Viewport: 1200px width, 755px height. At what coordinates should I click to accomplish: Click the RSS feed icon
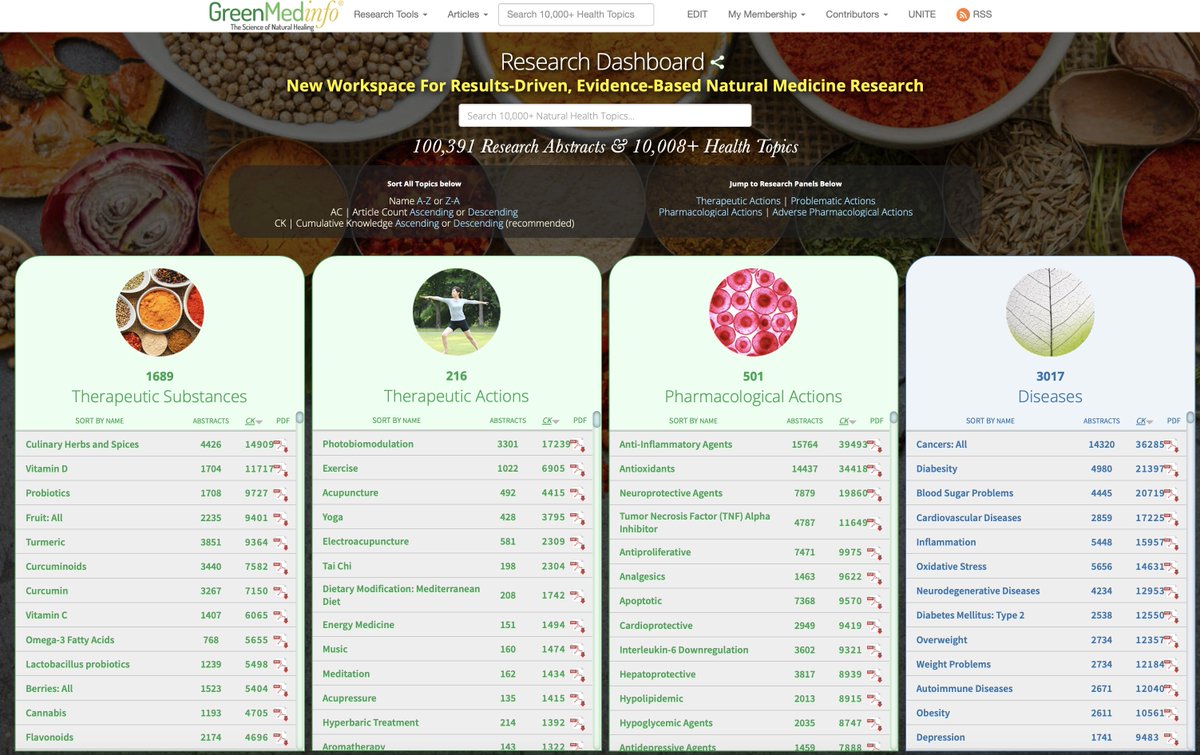coord(962,15)
